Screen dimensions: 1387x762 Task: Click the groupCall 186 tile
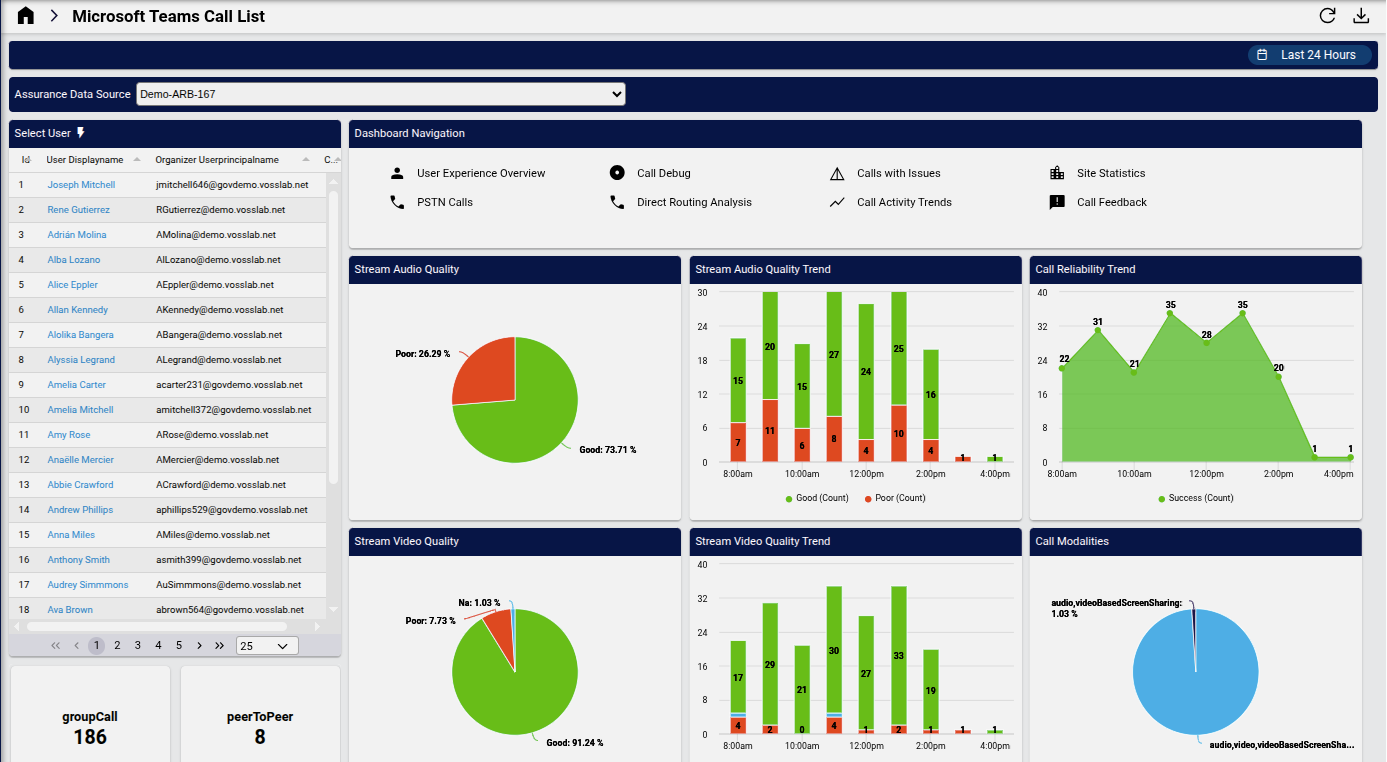pos(90,714)
